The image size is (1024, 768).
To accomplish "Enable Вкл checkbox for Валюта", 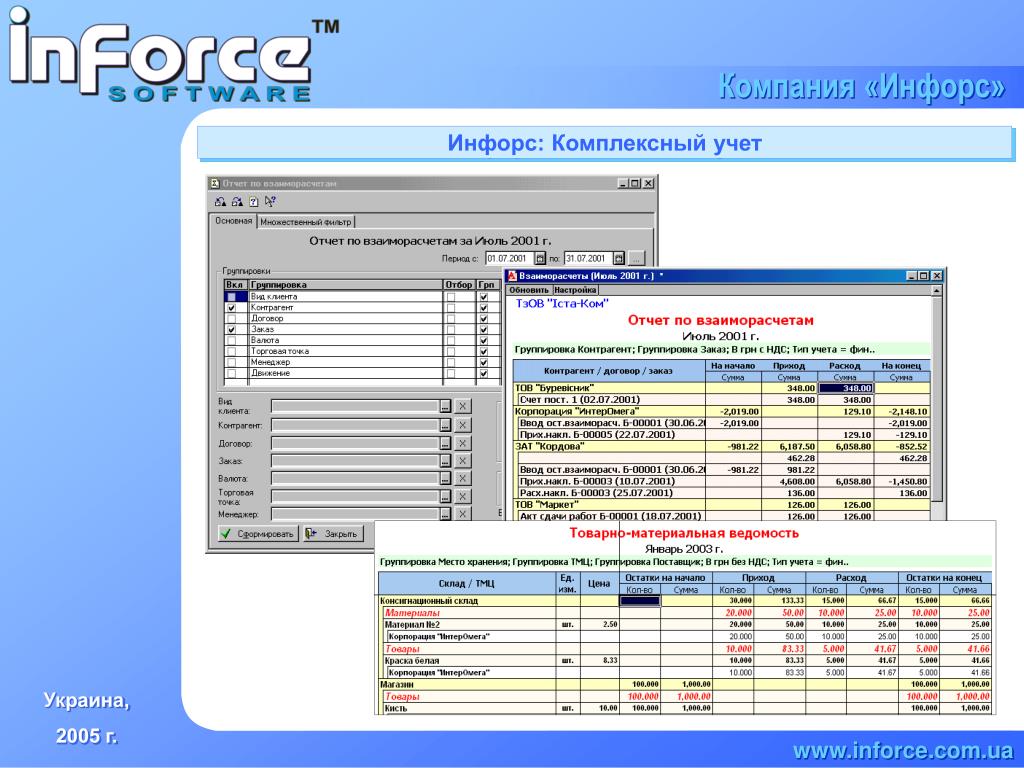I will [231, 340].
